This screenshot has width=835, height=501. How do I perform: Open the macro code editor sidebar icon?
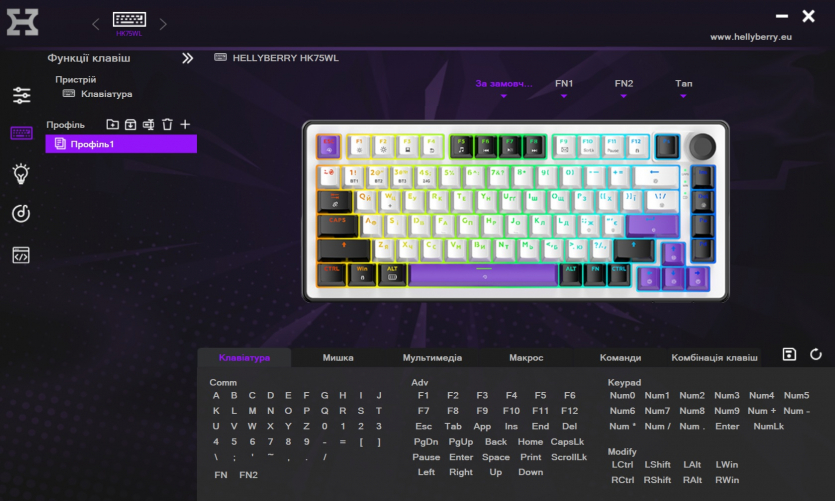pyautogui.click(x=21, y=255)
